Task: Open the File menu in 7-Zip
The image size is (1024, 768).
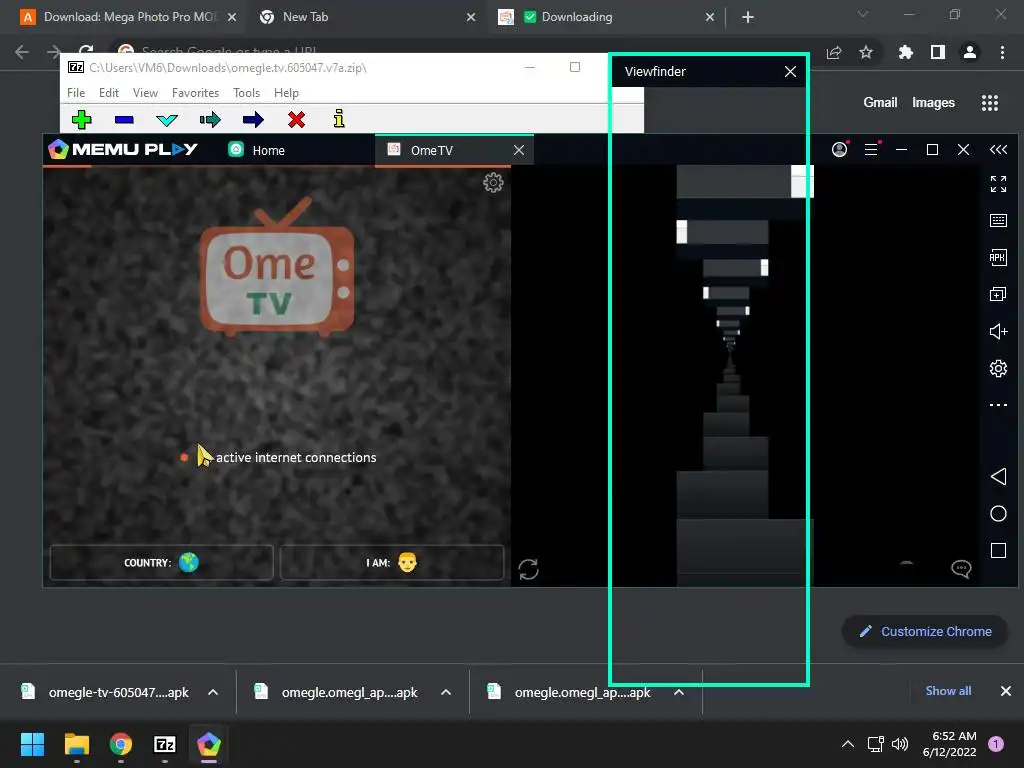Action: [76, 93]
